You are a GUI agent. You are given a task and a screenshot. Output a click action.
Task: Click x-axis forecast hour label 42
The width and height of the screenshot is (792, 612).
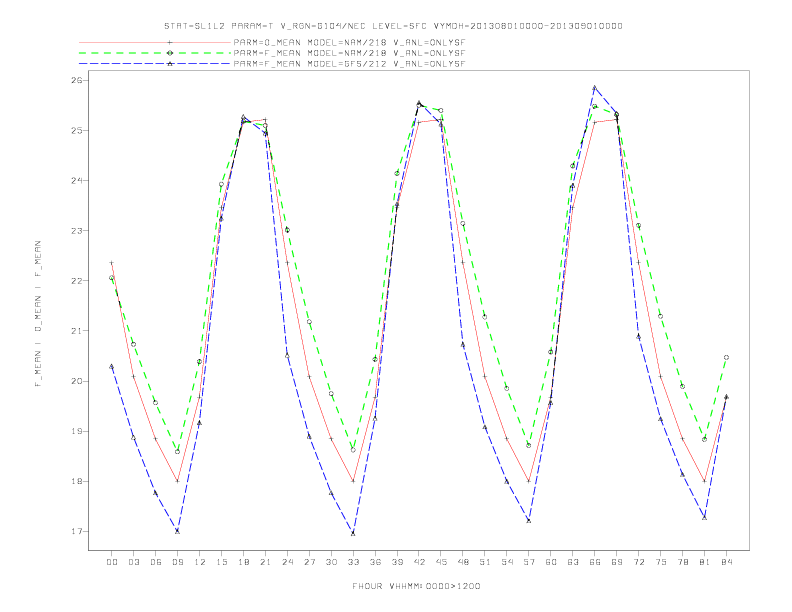pyautogui.click(x=419, y=562)
